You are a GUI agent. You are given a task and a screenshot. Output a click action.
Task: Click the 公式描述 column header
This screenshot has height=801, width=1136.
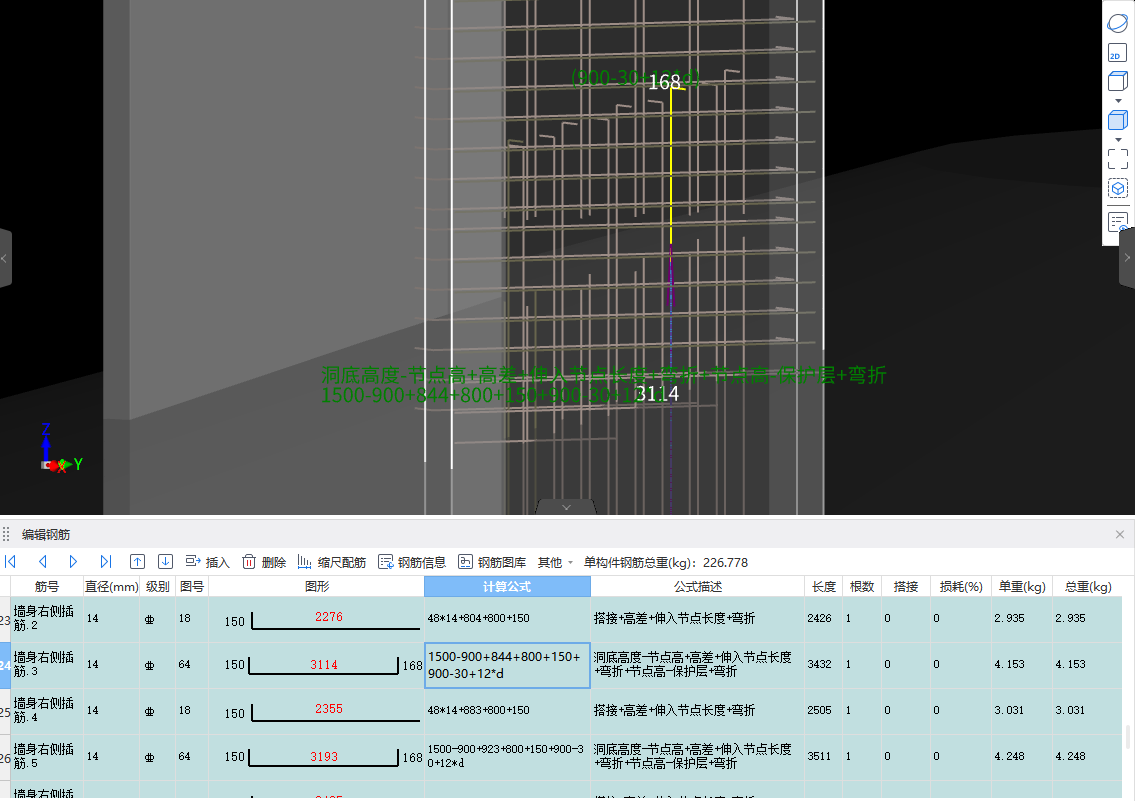pos(698,587)
